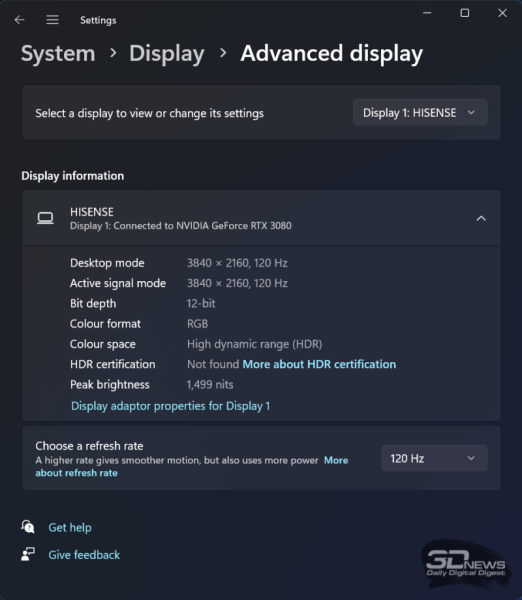Image resolution: width=522 pixels, height=600 pixels.
Task: Close the Settings window
Action: [x=502, y=13]
